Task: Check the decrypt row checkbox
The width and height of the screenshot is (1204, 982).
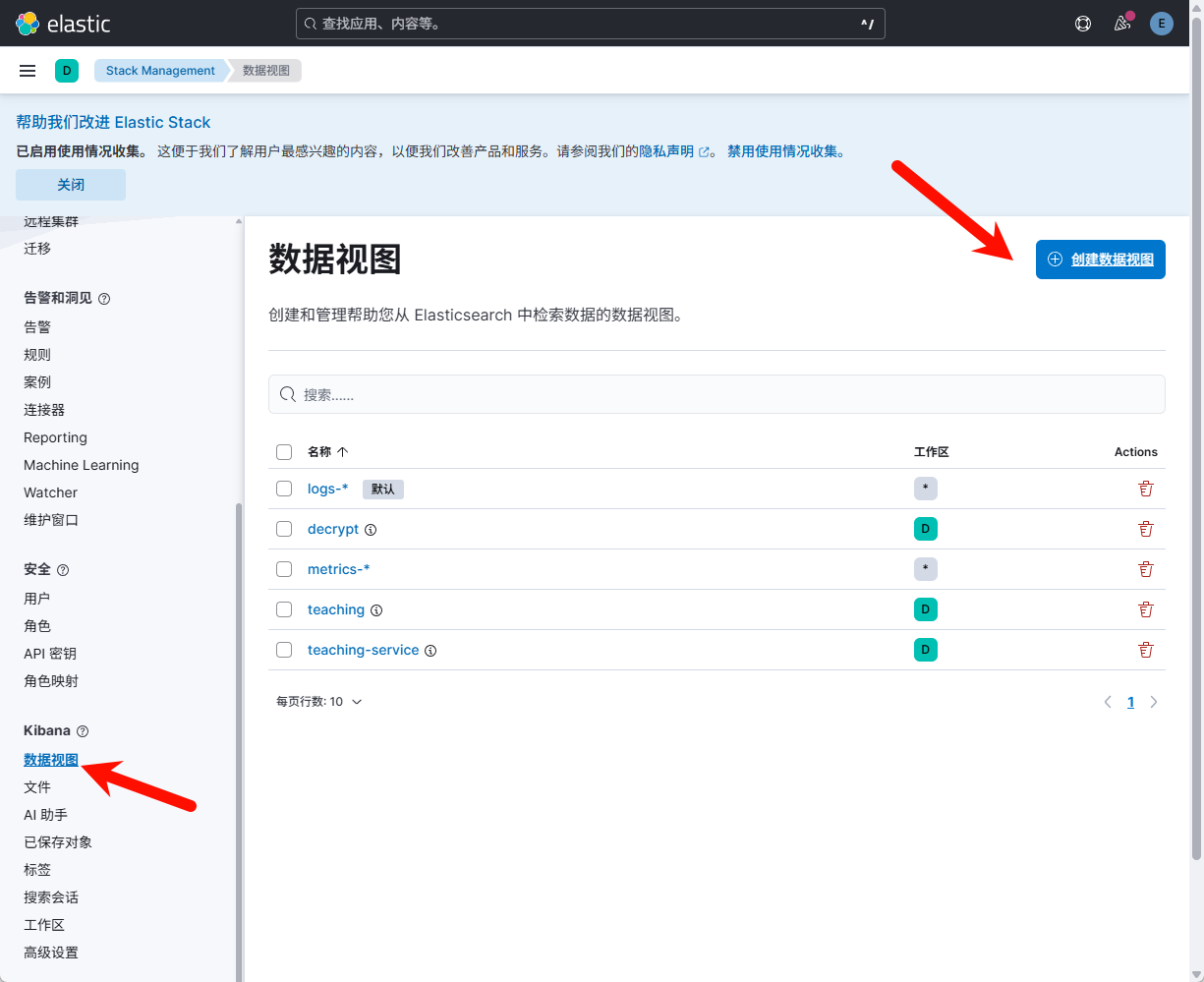Action: coord(284,529)
